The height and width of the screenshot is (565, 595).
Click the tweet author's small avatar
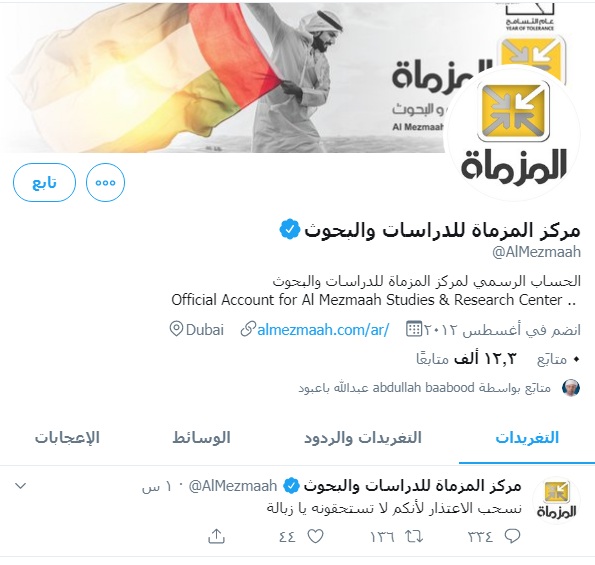(556, 500)
